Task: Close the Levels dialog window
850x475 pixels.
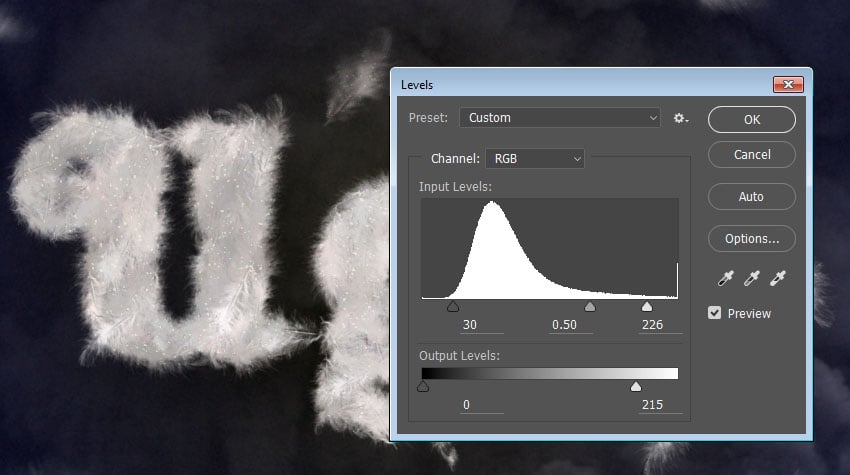Action: coord(788,85)
